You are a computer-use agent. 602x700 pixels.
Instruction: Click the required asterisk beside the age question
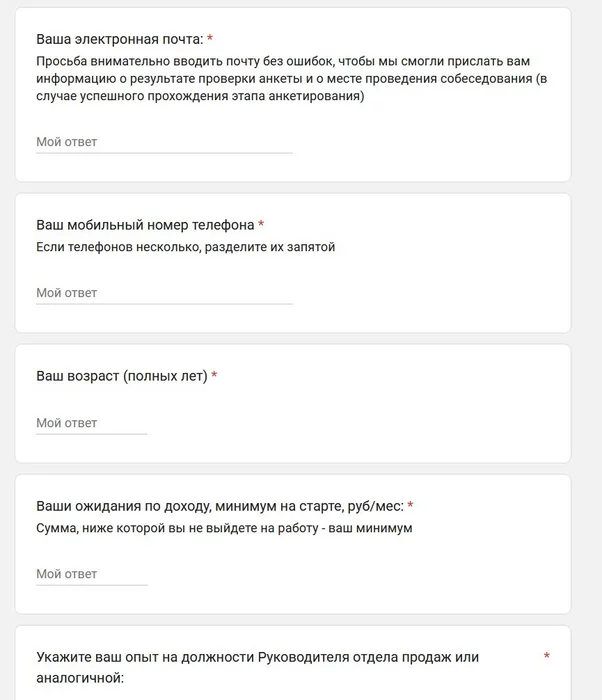pos(214,376)
